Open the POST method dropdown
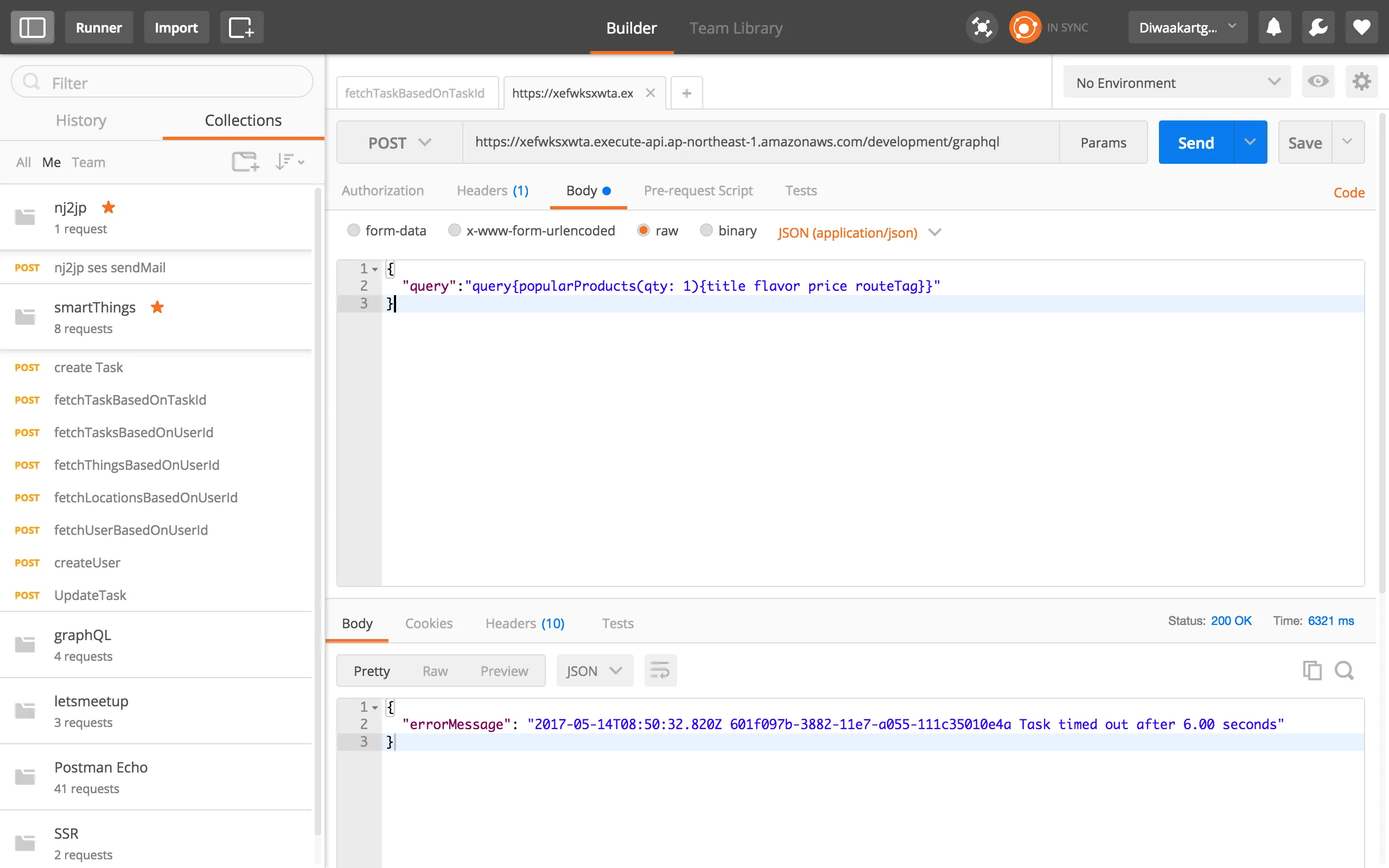Viewport: 1389px width, 868px height. pos(399,142)
